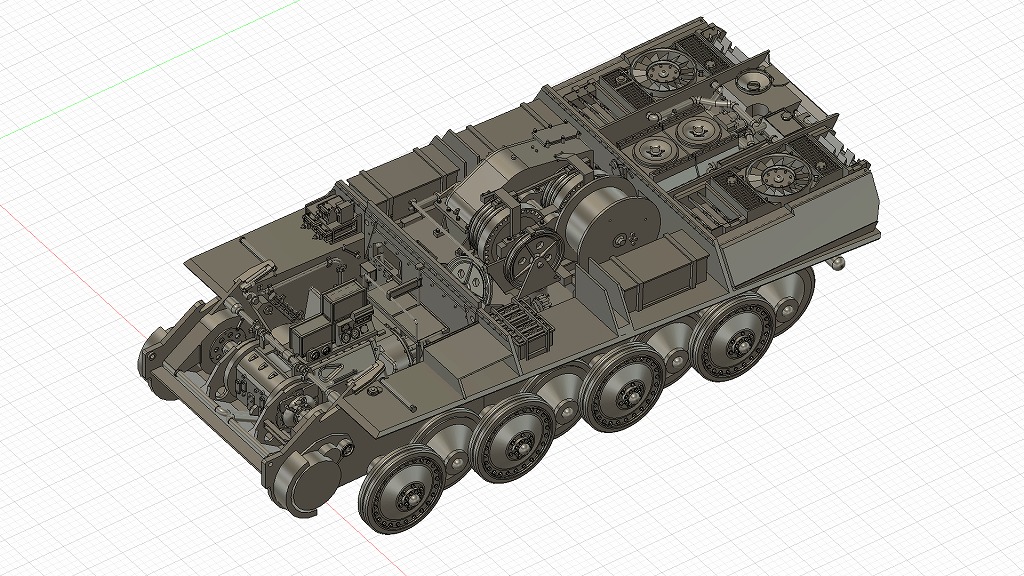Select the tow pin at hull rear
This screenshot has width=1024, height=576.
[837, 262]
